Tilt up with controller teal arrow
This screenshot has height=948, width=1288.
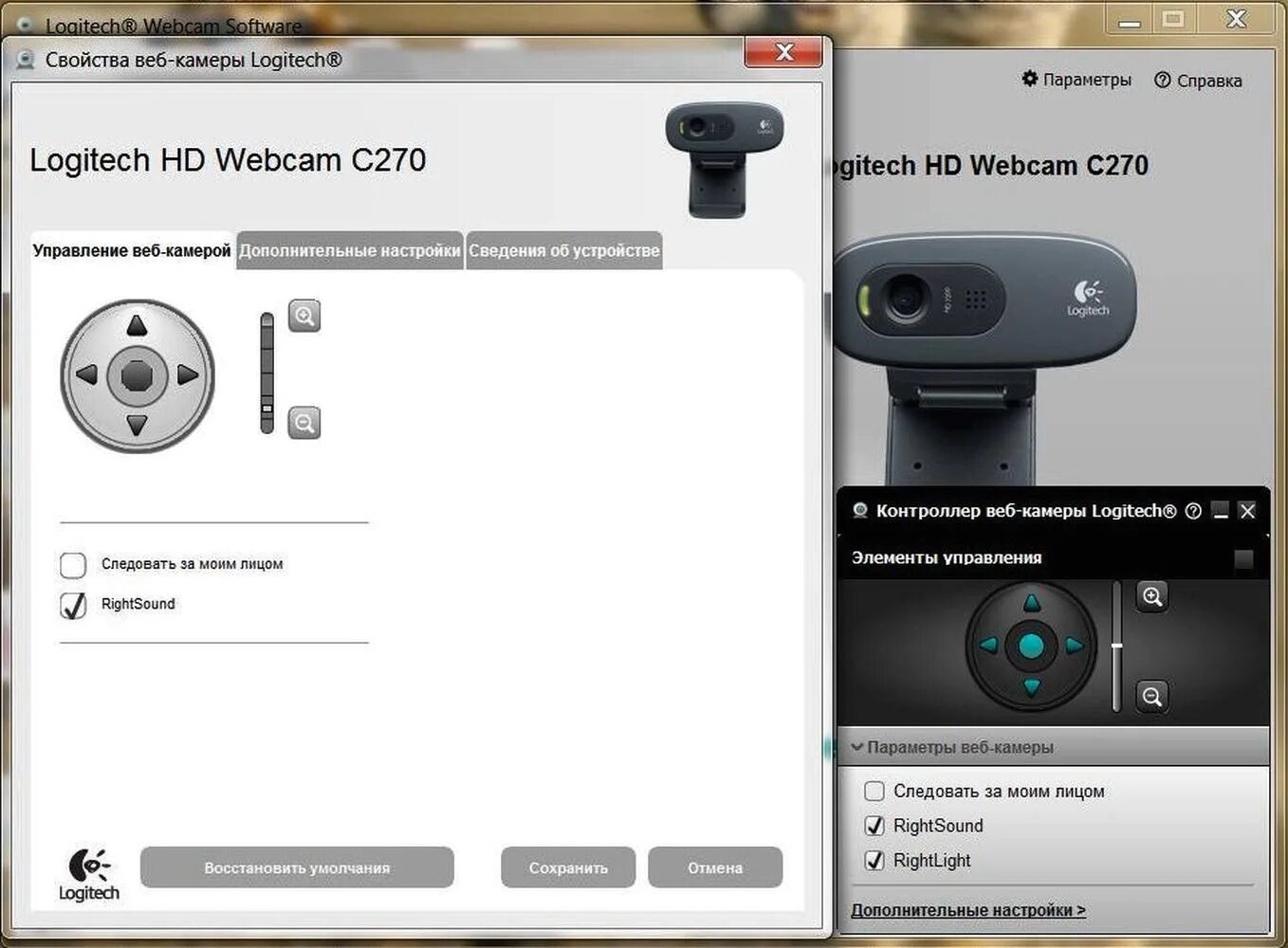1032,603
